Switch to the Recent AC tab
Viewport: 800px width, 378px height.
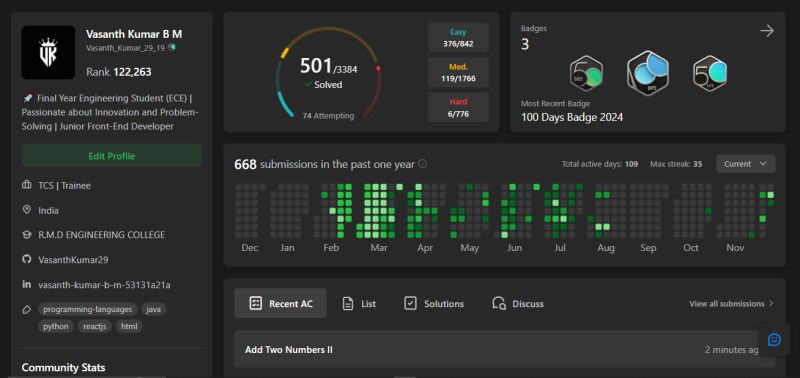pyautogui.click(x=280, y=304)
